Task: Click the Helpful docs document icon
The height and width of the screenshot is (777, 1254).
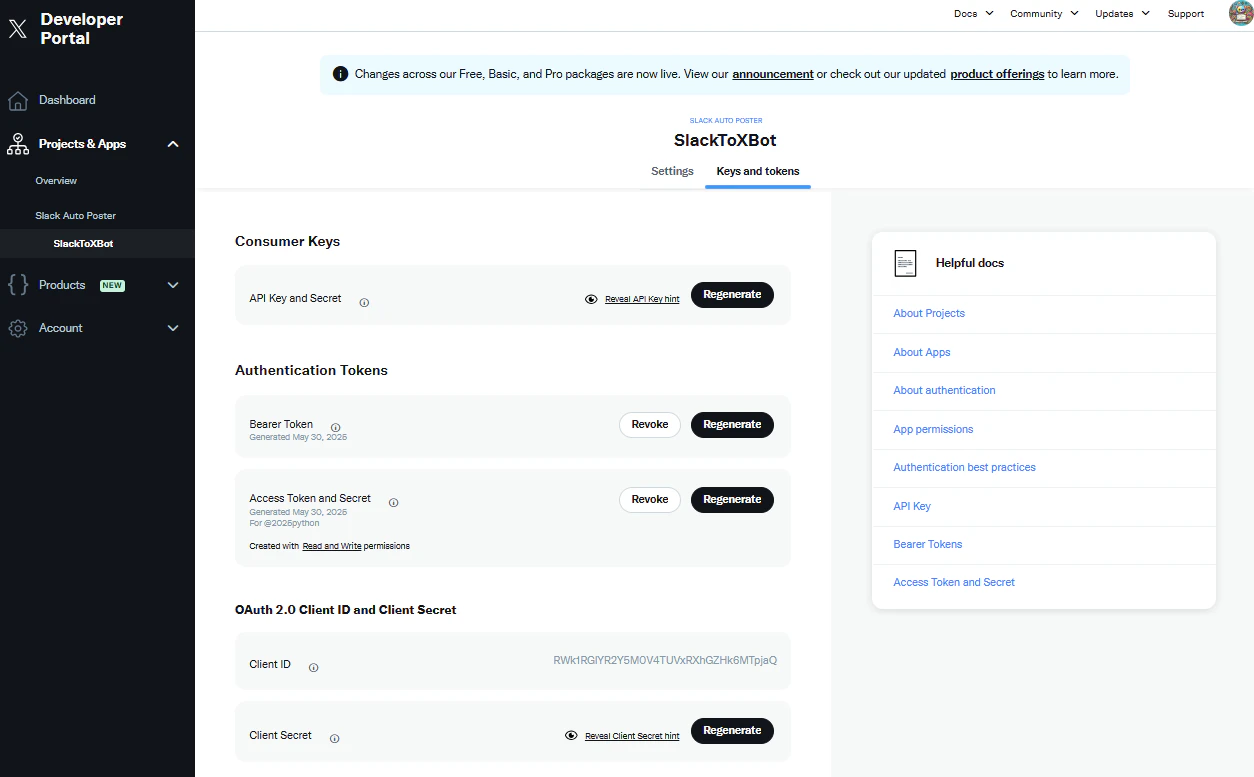Action: [905, 263]
